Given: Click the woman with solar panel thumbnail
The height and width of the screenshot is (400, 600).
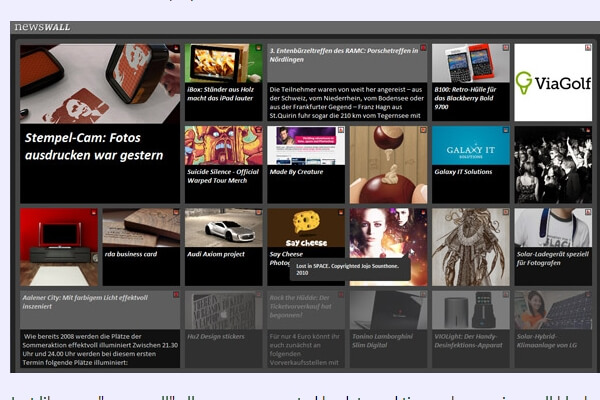Looking at the screenshot, I should (x=553, y=310).
